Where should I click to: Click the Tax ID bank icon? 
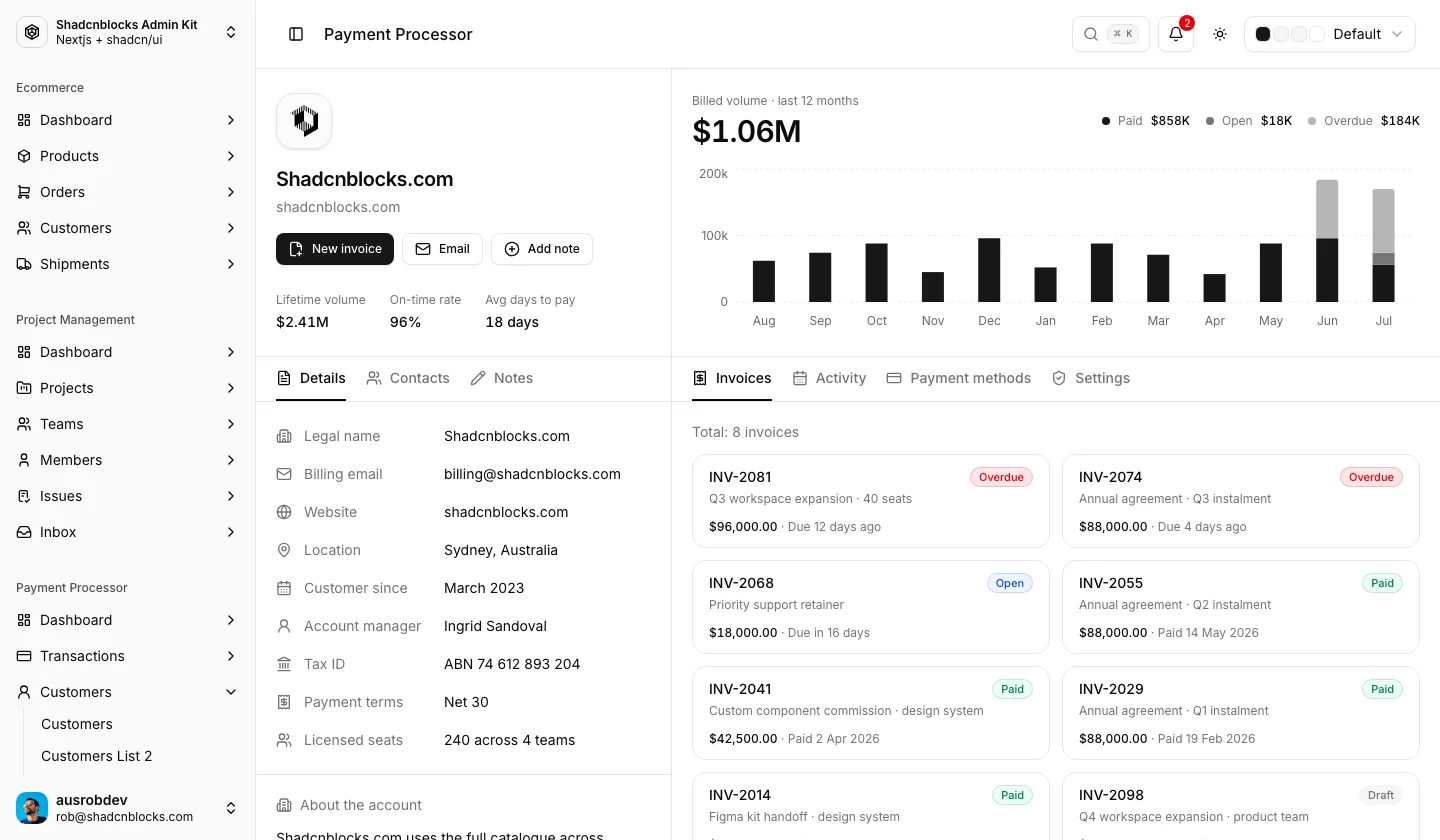(284, 664)
